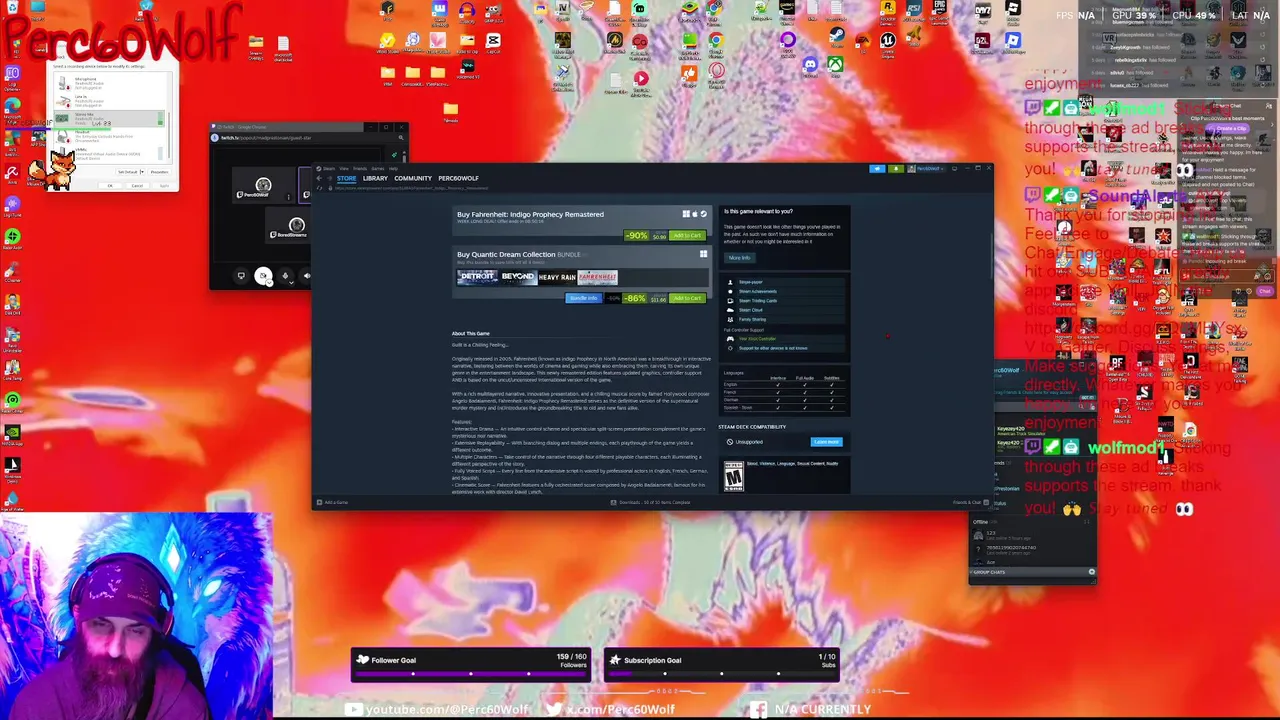Viewport: 1280px width, 720px height.
Task: Open the green Steam notifications bell
Action: point(896,169)
